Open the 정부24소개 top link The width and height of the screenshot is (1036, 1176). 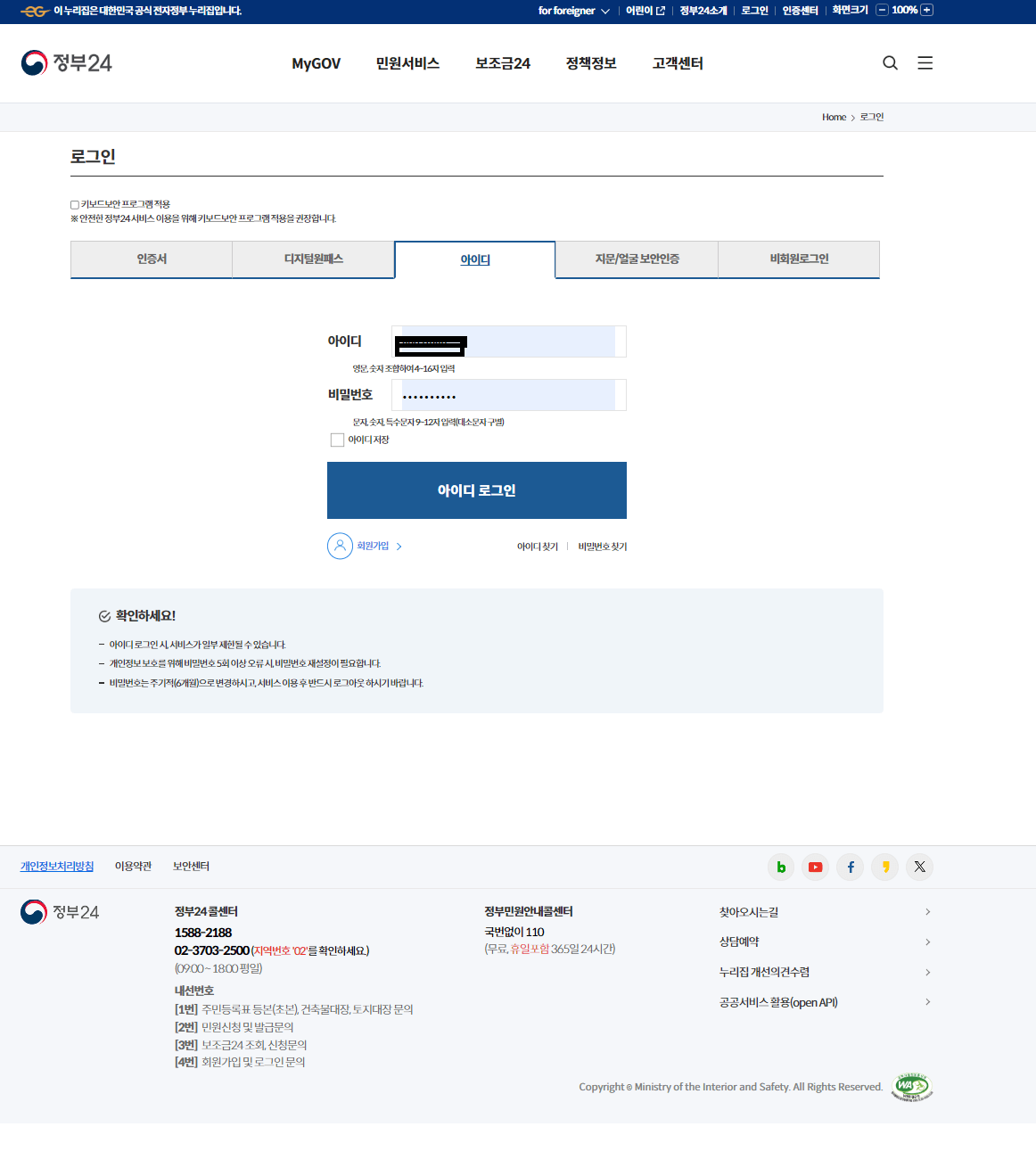(x=703, y=11)
